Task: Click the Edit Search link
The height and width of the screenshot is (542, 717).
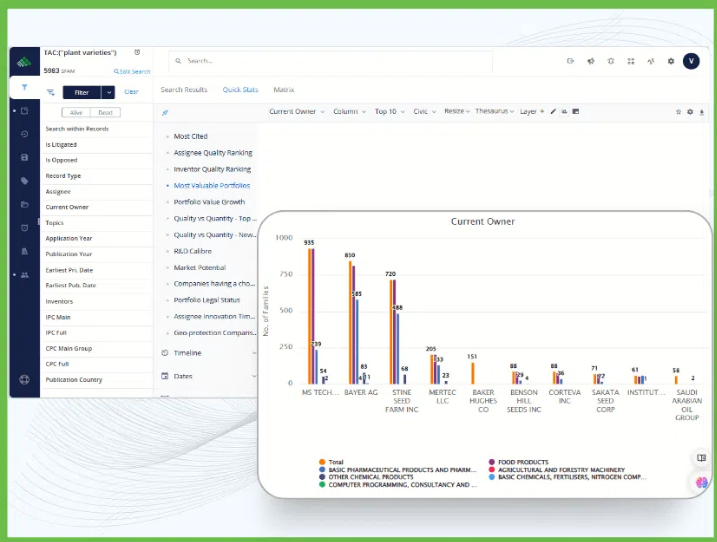Action: tap(132, 72)
